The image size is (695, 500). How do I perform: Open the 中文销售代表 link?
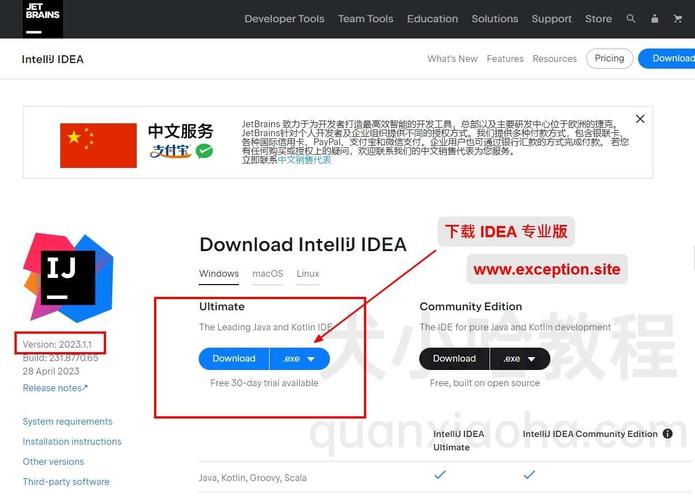pyautogui.click(x=304, y=160)
